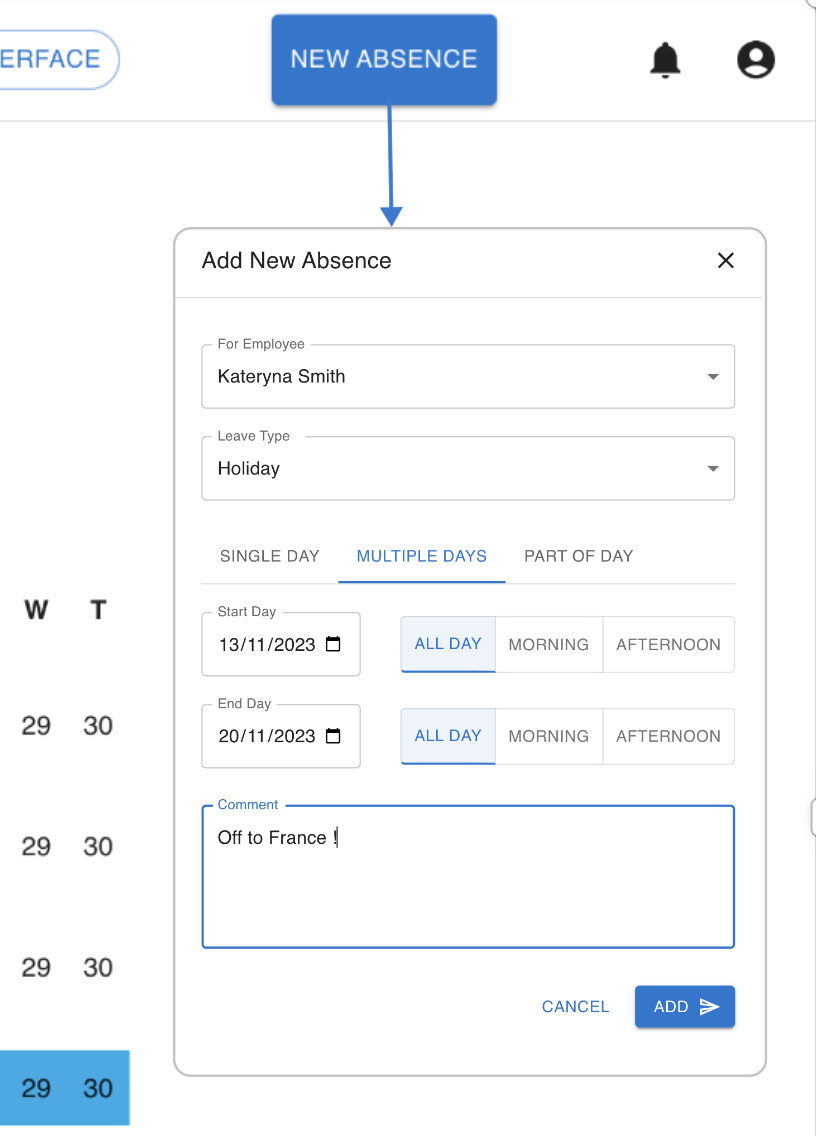Screen dimensions: 816x1136
Task: Open the End Day date picker icon
Action: click(x=333, y=737)
